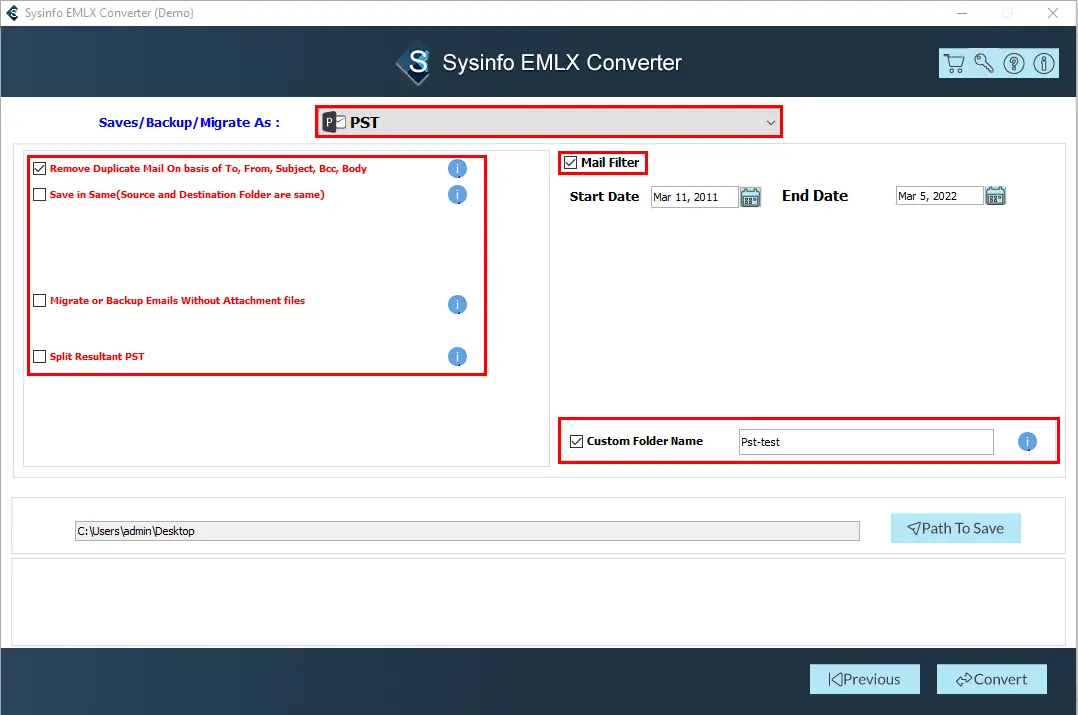This screenshot has width=1078, height=715.
Task: Open the Saves/Backup/Migrate As PST dropdown
Action: (549, 122)
